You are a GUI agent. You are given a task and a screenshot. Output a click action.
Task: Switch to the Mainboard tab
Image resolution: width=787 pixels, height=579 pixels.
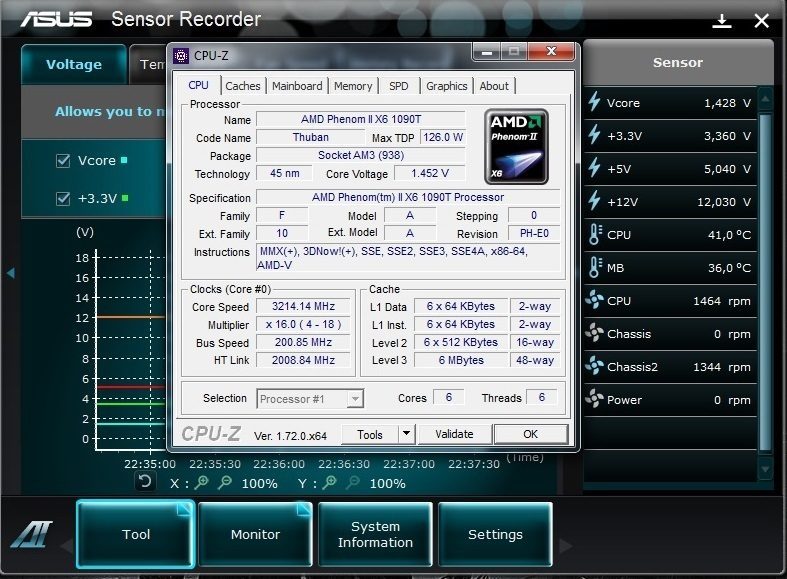click(x=297, y=86)
